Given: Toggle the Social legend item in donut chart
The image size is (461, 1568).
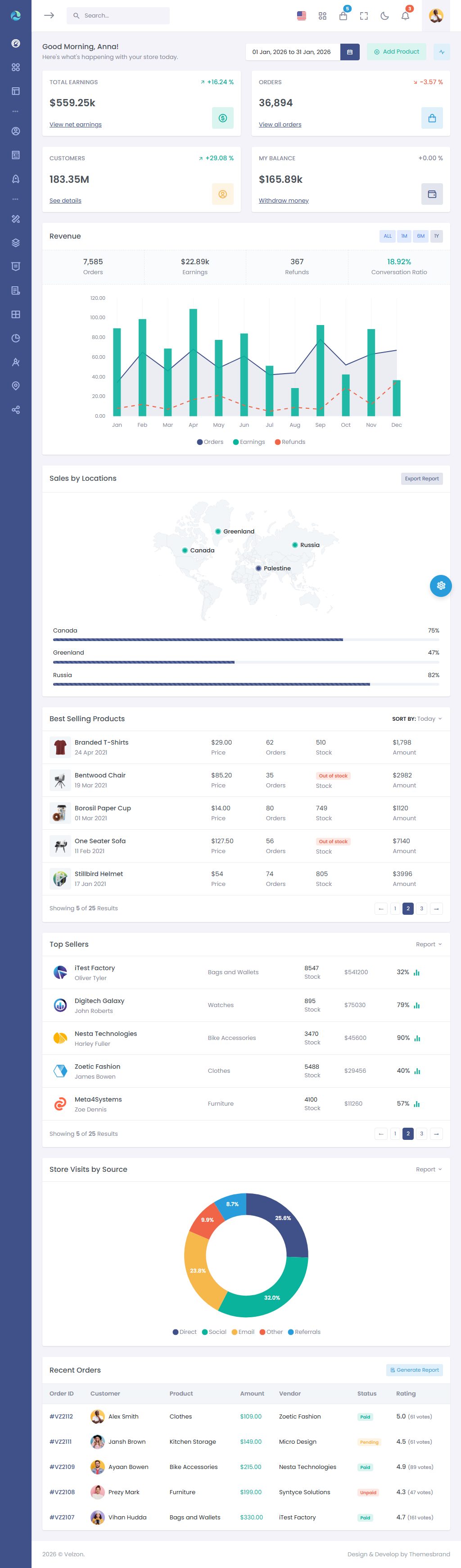Looking at the screenshot, I should [214, 1332].
